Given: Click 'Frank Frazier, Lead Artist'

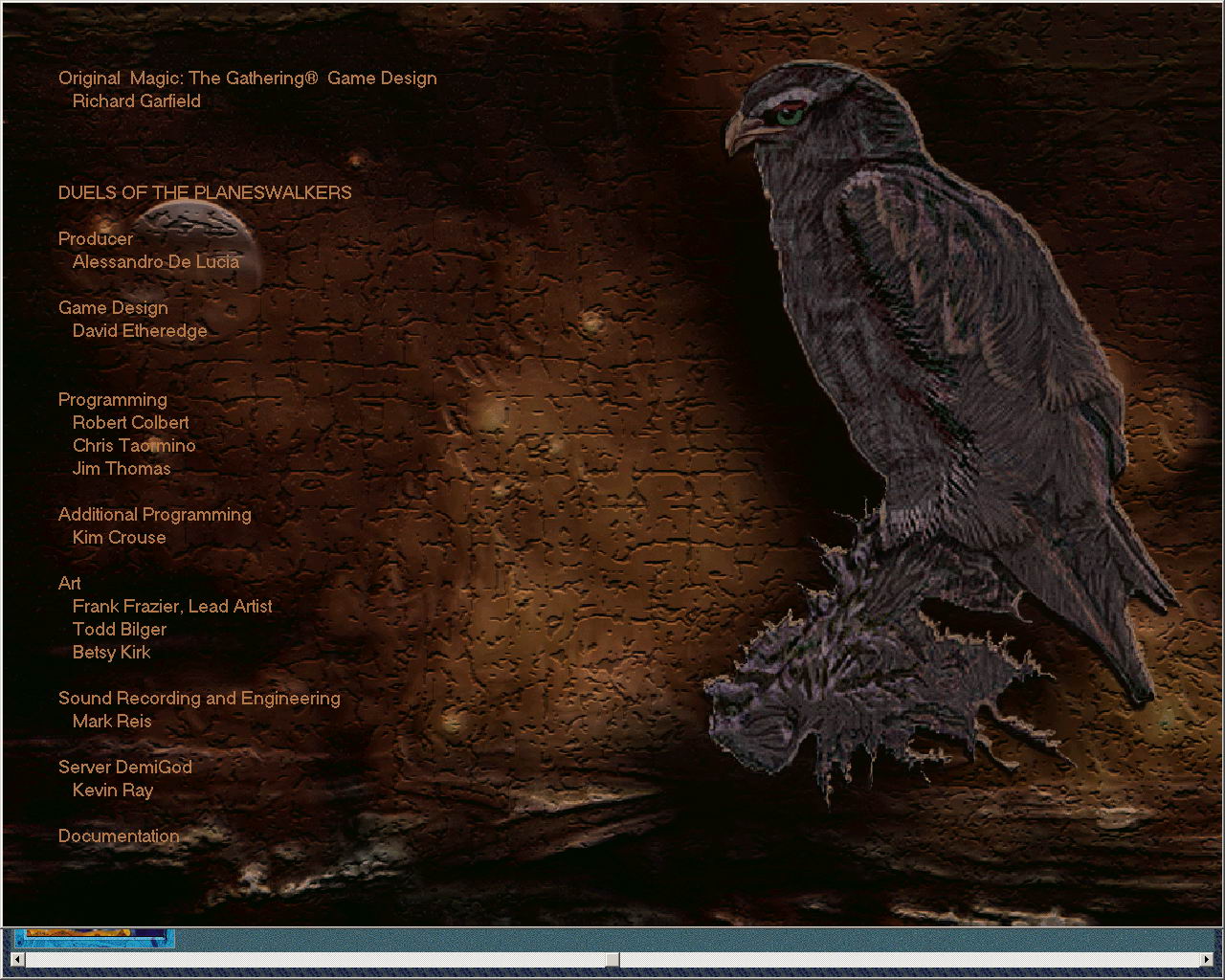Looking at the screenshot, I should [x=172, y=606].
